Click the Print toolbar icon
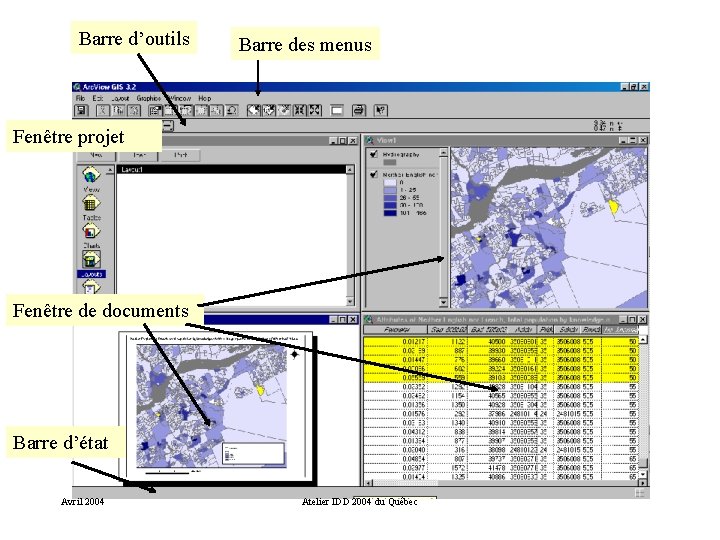 (359, 110)
